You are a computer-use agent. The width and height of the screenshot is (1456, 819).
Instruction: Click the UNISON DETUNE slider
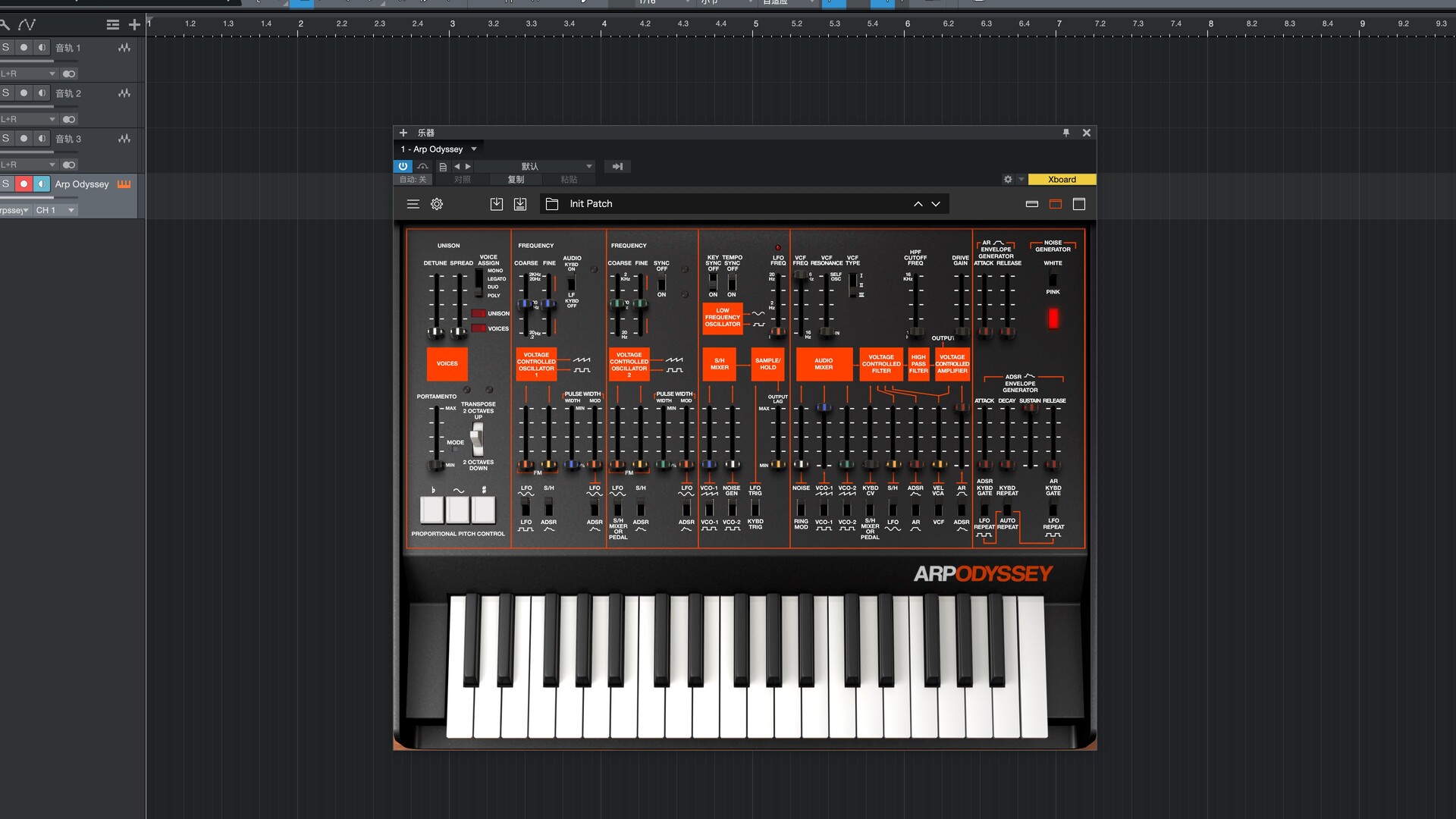(436, 332)
